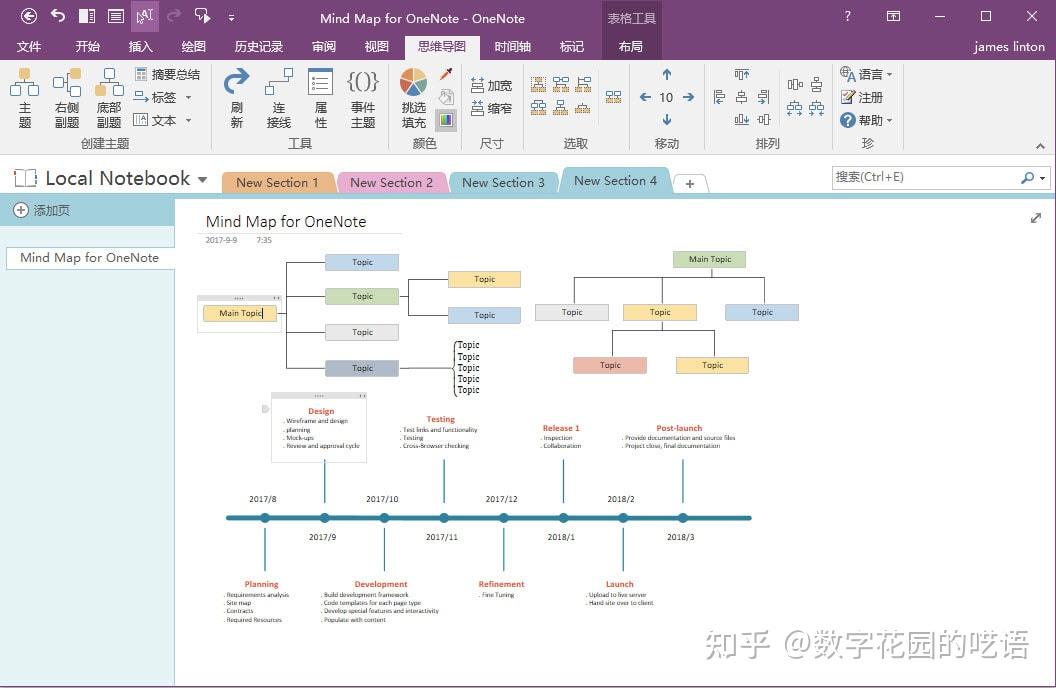Screen dimensions: 1056x688
Task: Switch to the 时间轴 ribbon tab
Action: tap(512, 45)
